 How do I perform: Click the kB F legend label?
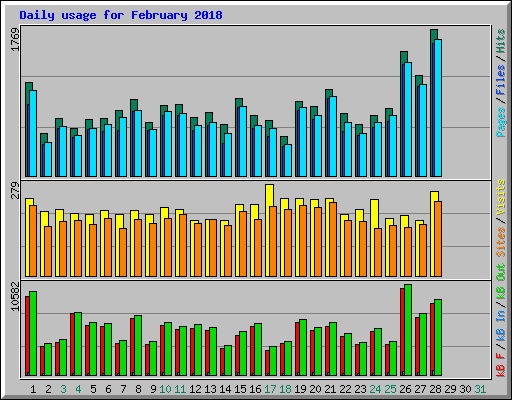coord(501,364)
